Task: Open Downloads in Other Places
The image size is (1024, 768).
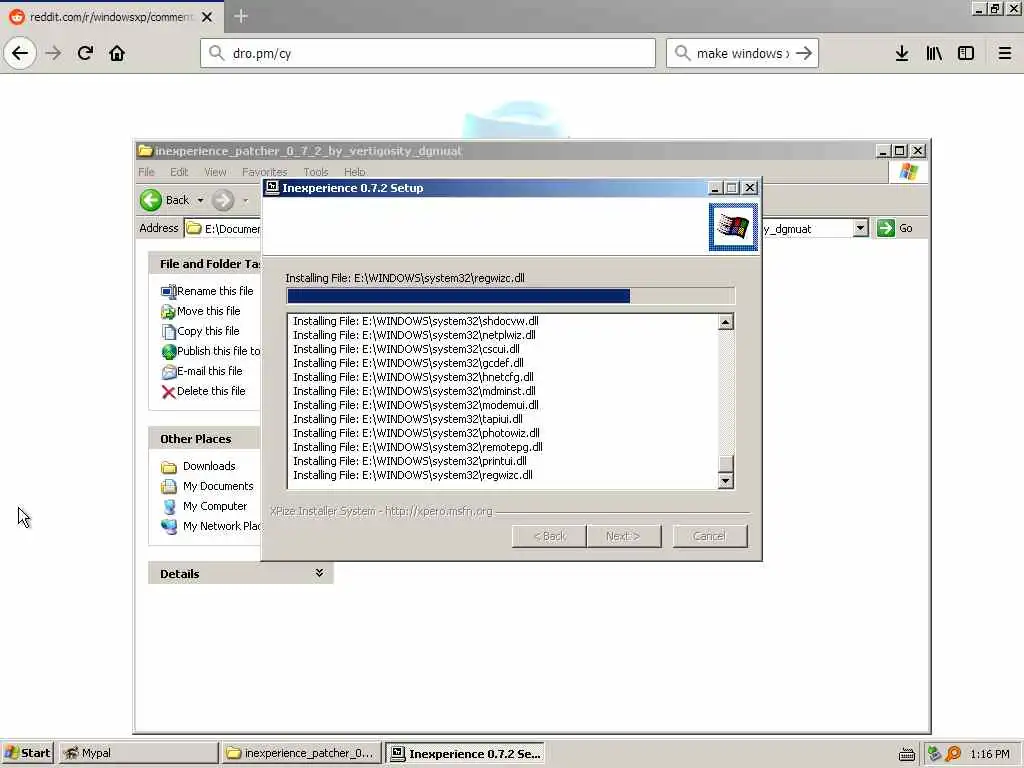Action: (198, 466)
